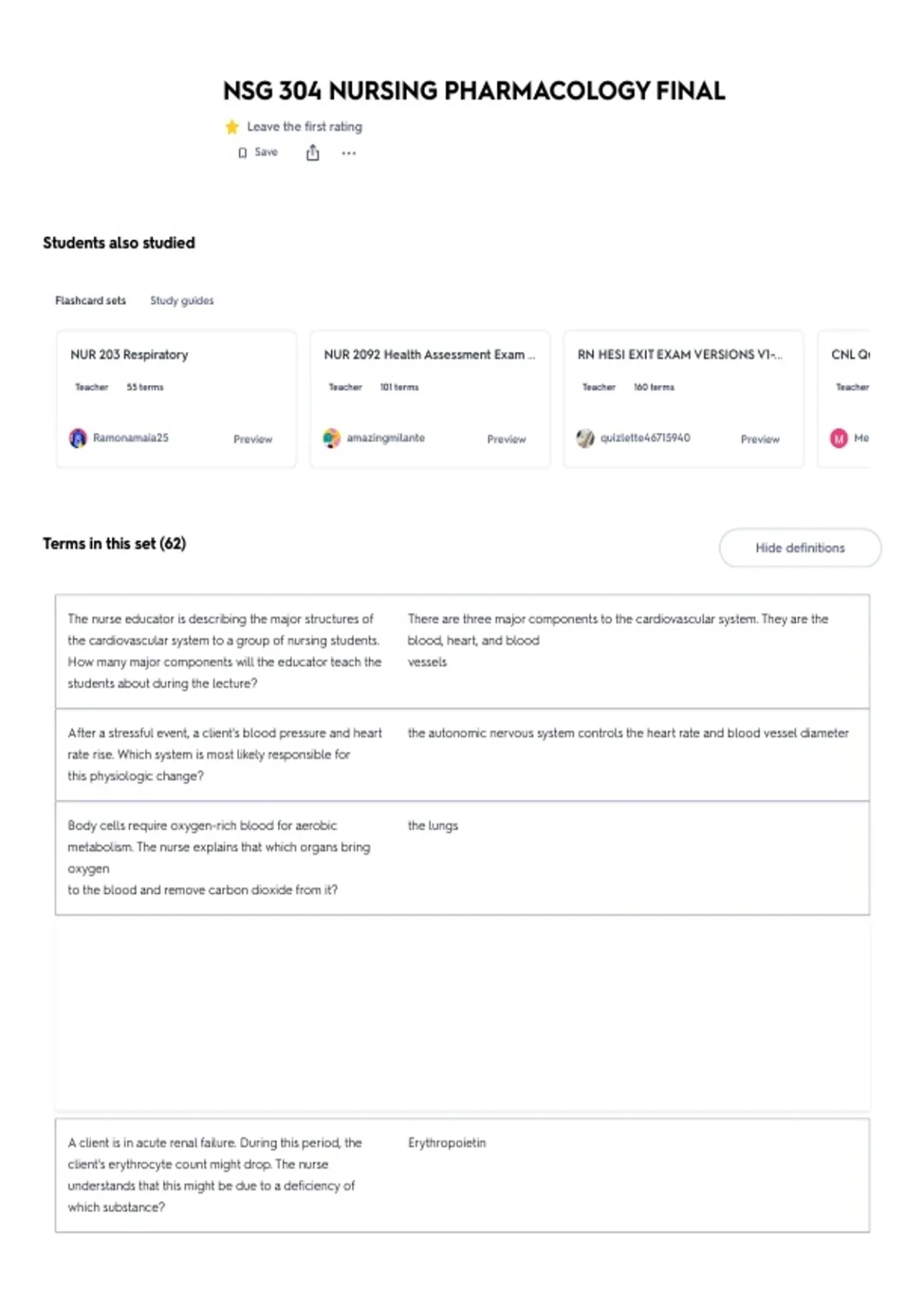Select the term card answering 'the lungs'

pyautogui.click(x=462, y=858)
